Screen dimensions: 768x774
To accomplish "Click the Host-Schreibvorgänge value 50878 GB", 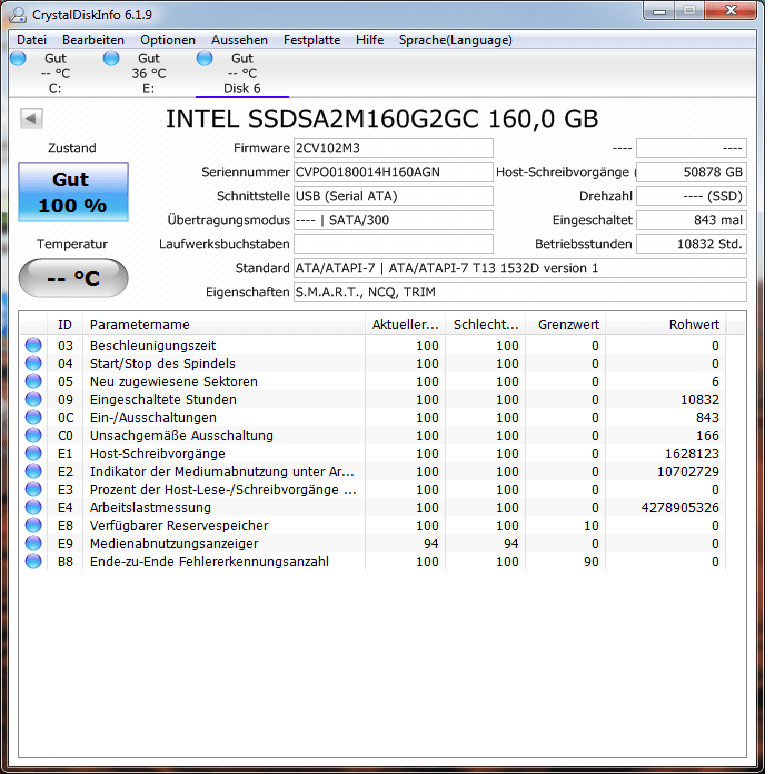I will tap(691, 172).
